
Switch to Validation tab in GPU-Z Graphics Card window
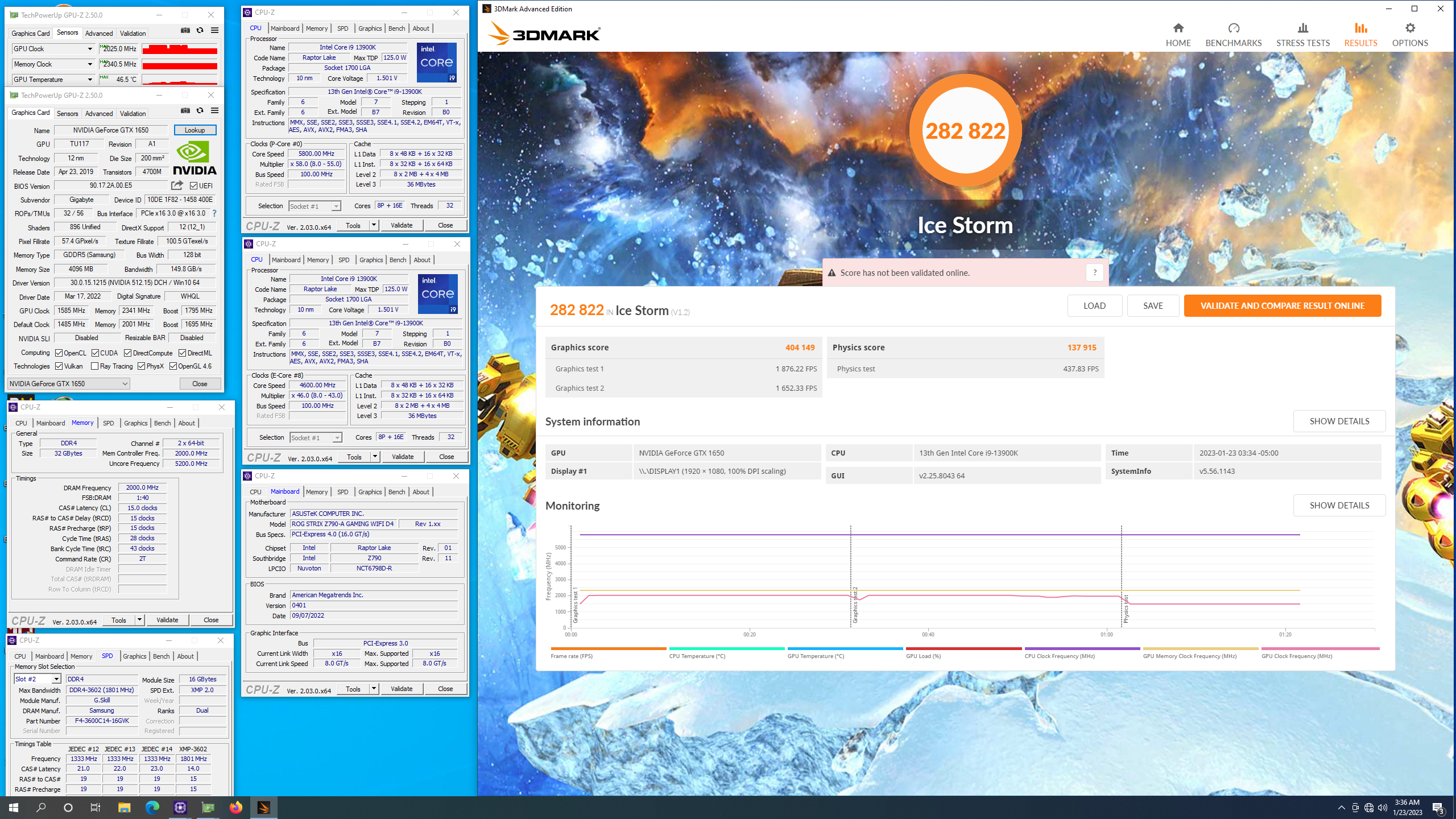(133, 114)
